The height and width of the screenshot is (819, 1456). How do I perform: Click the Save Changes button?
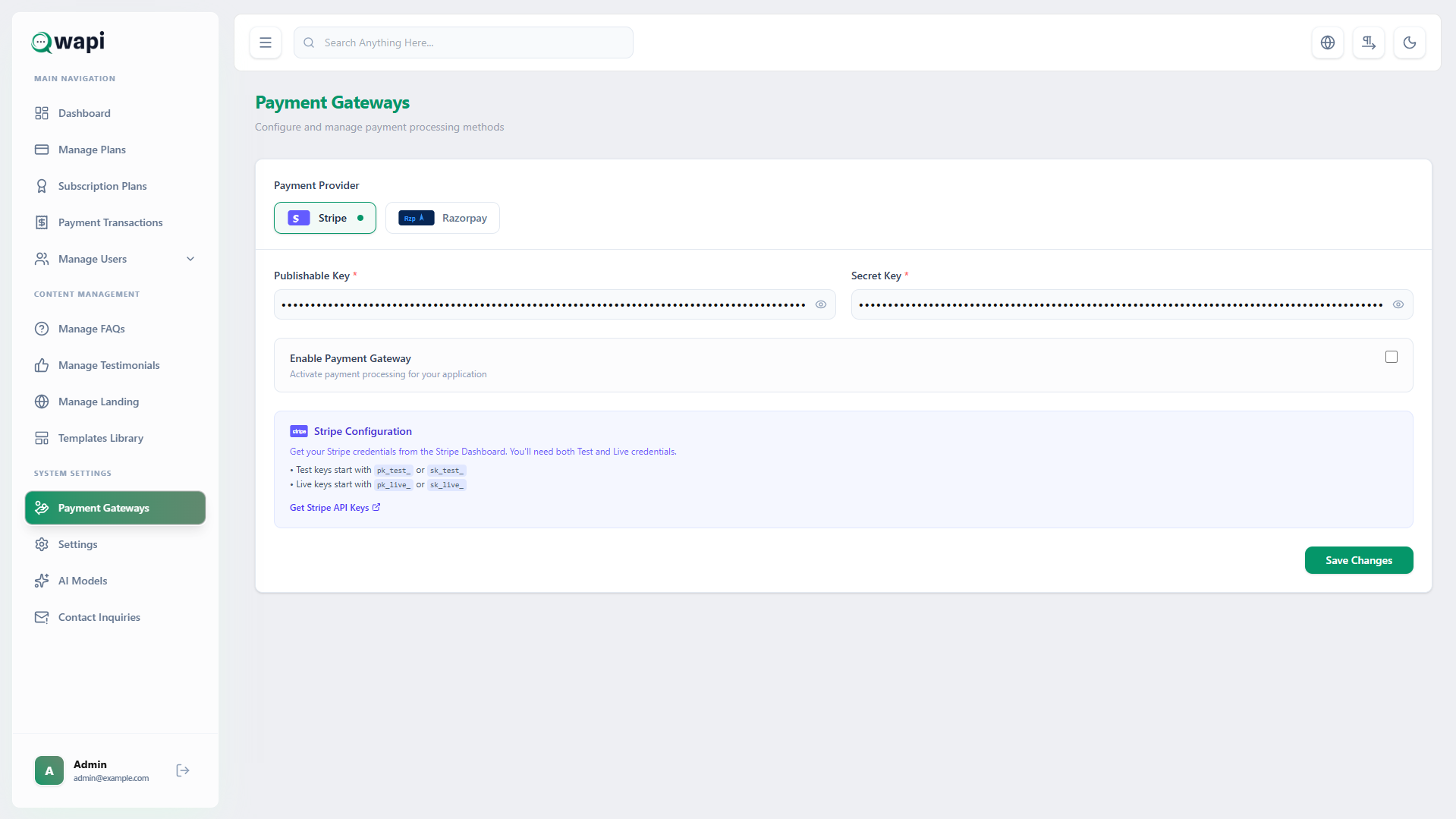pyautogui.click(x=1358, y=560)
